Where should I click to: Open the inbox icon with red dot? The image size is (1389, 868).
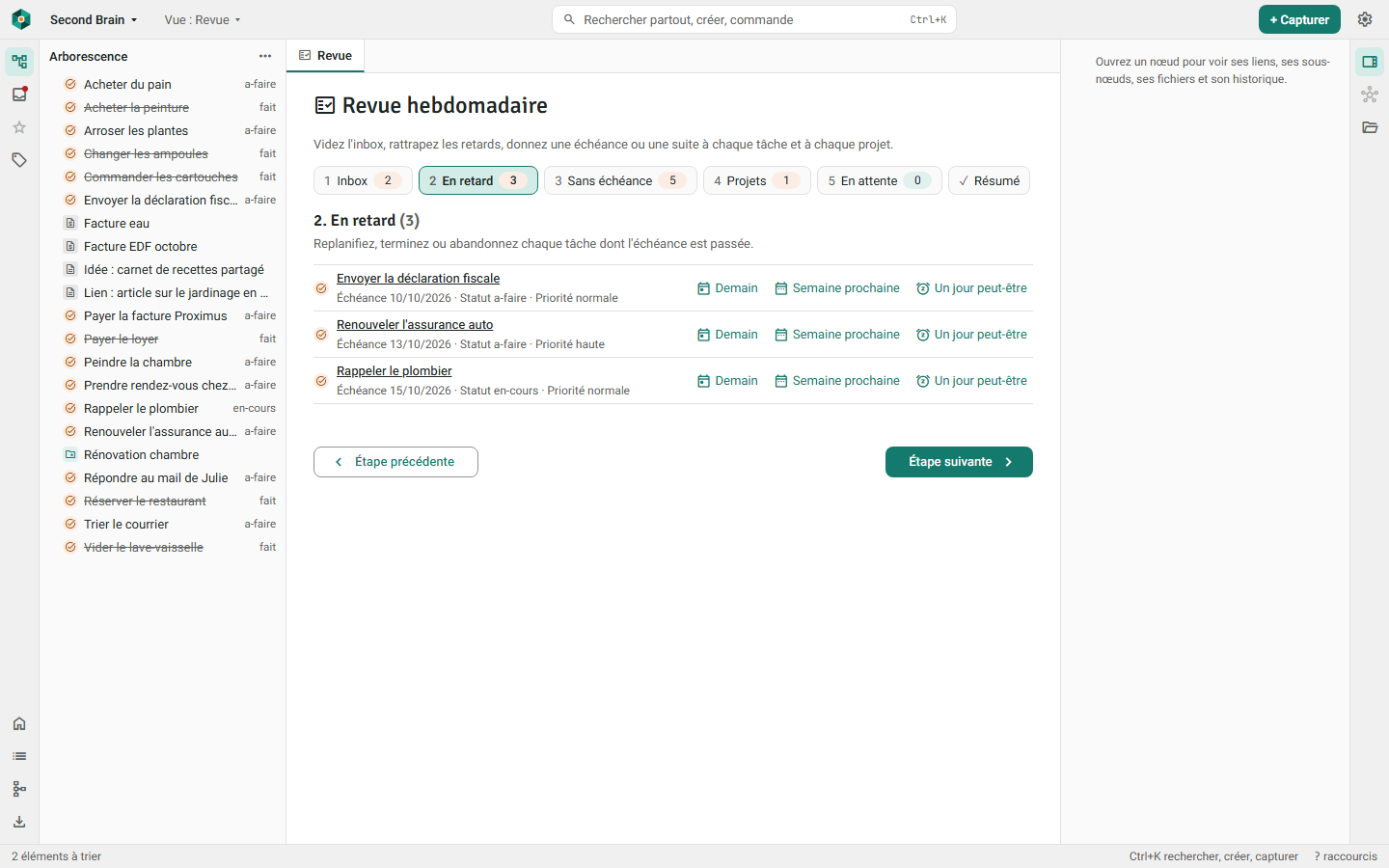coord(19,95)
